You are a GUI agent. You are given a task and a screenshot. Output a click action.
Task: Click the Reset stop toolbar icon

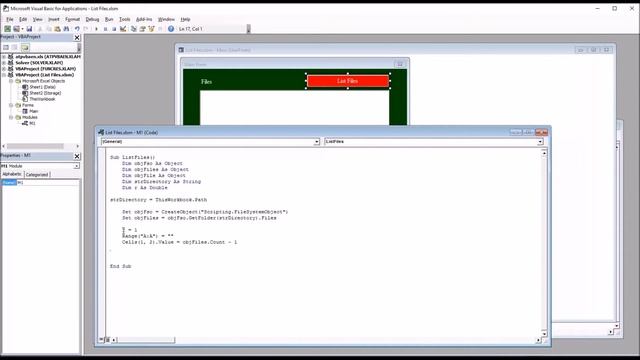coord(114,29)
